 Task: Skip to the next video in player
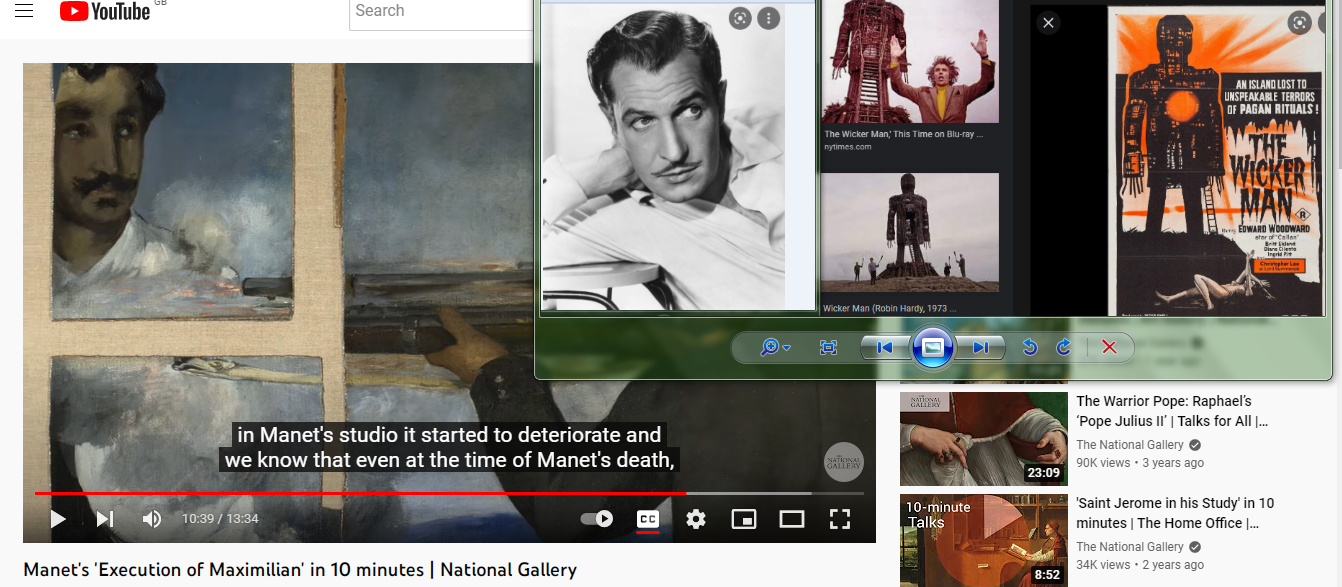(105, 519)
